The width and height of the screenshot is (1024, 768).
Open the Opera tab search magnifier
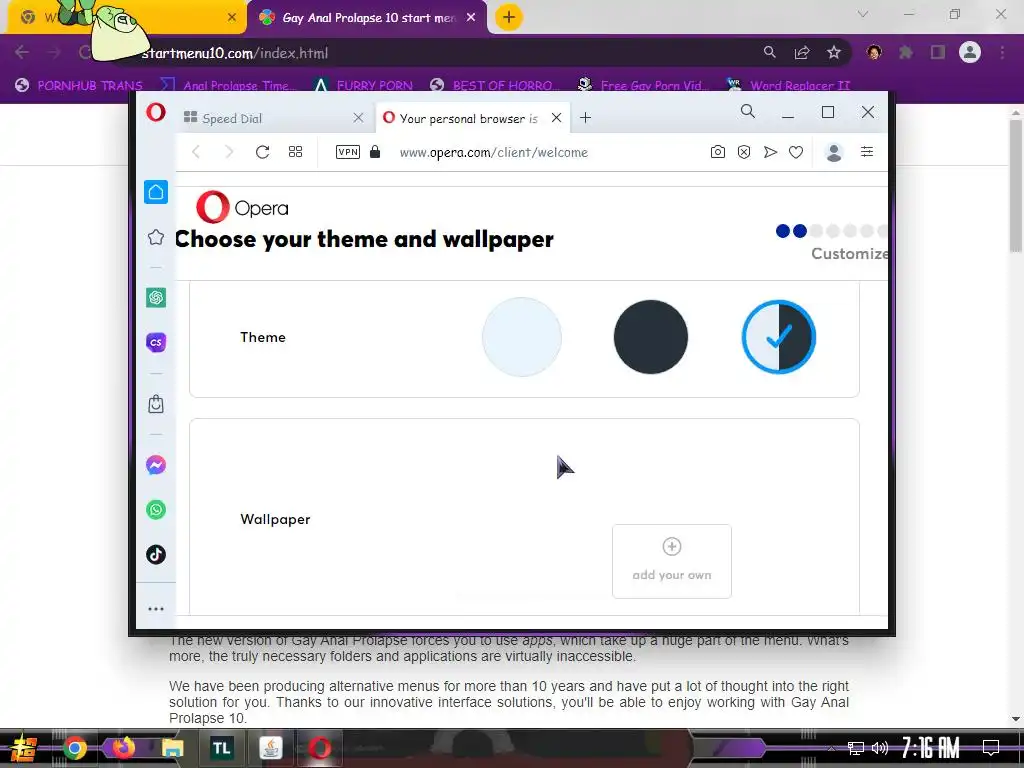[x=748, y=112]
